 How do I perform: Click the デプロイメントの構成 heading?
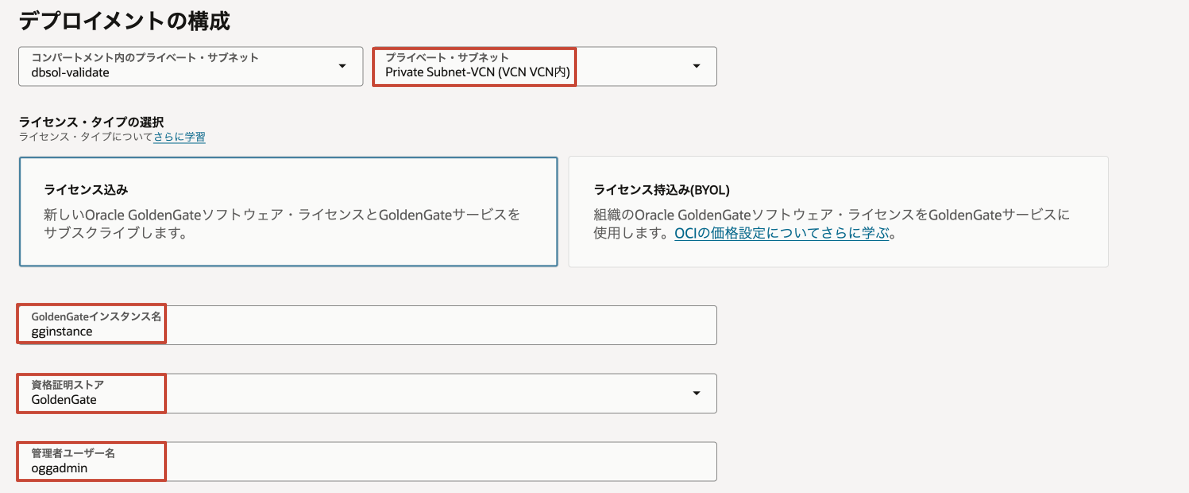(124, 20)
